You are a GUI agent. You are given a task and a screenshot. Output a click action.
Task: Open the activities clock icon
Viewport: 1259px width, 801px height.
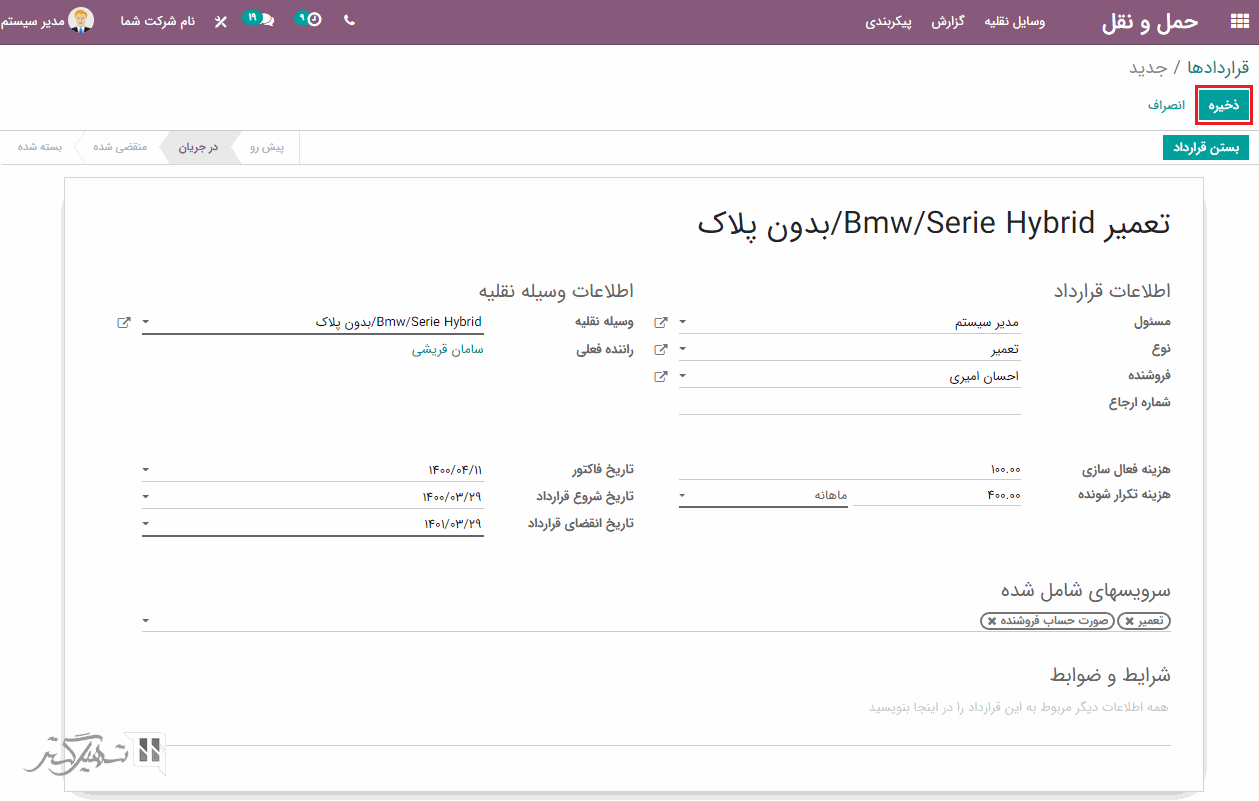pyautogui.click(x=312, y=20)
